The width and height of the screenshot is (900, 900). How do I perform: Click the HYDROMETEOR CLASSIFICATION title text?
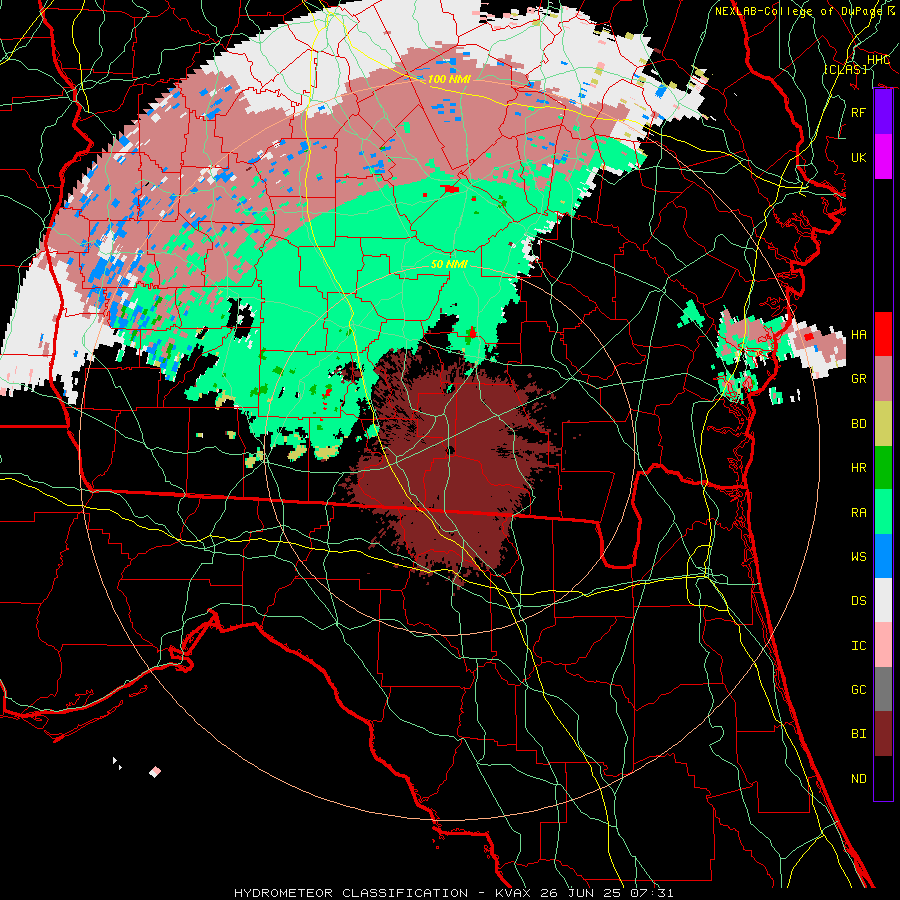351,893
